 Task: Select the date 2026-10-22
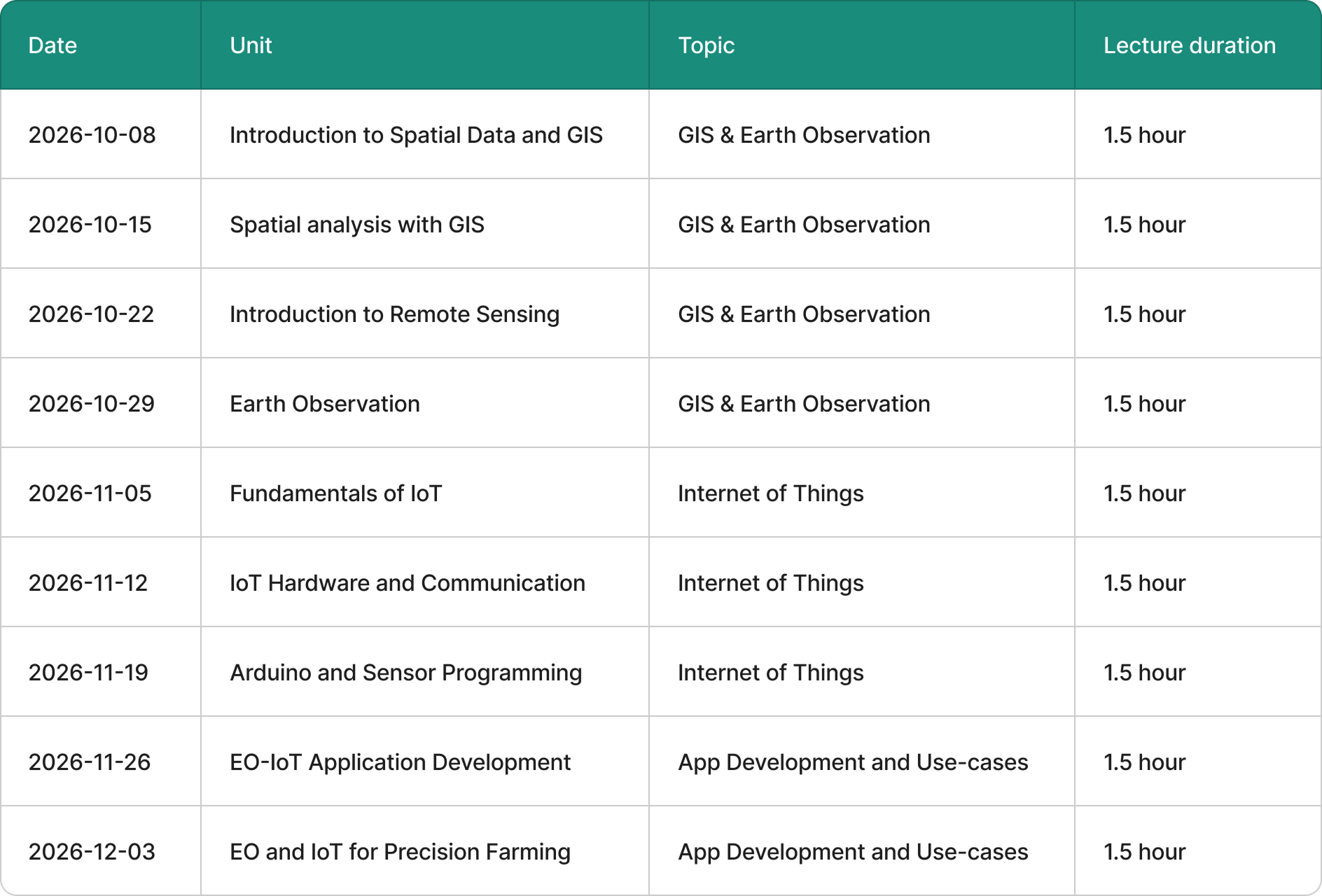point(91,314)
